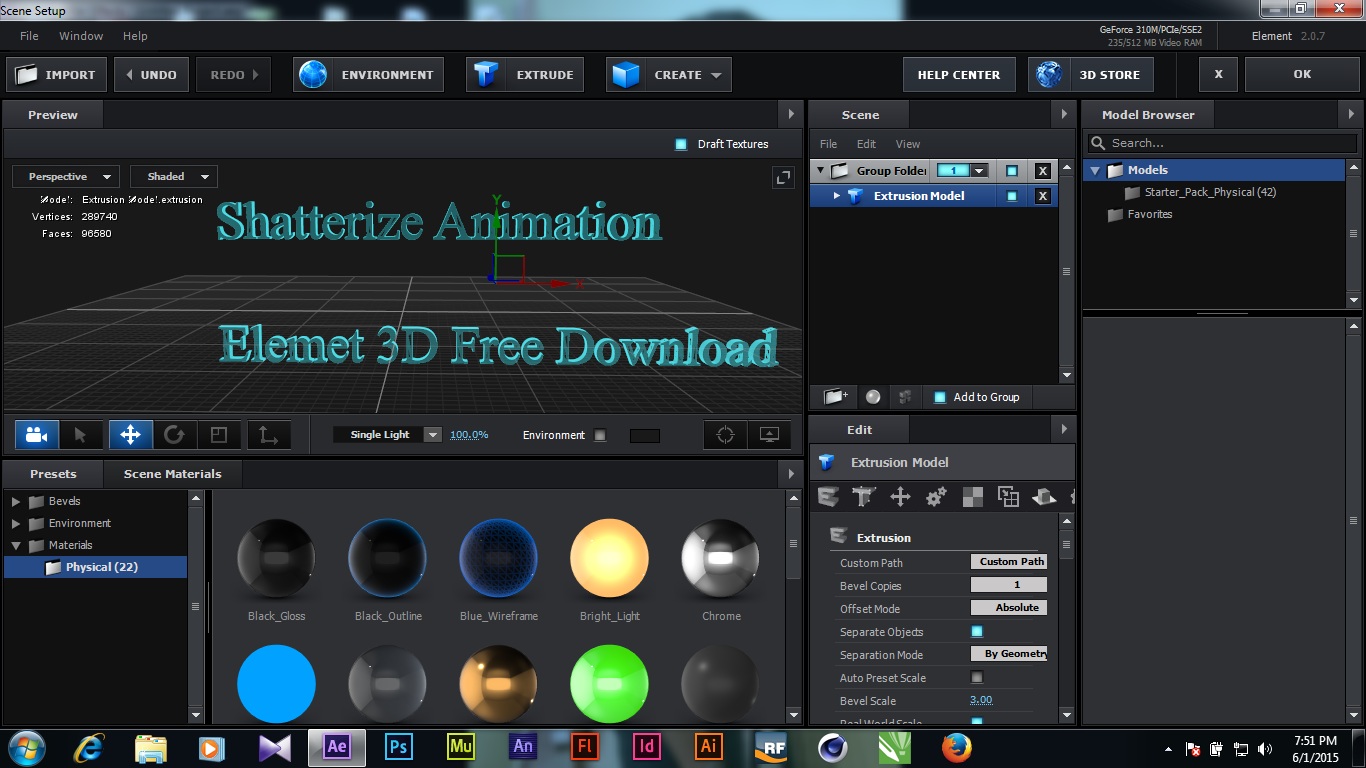The image size is (1366, 768).
Task: Open the Extrusion (E) settings icon
Action: click(x=828, y=496)
